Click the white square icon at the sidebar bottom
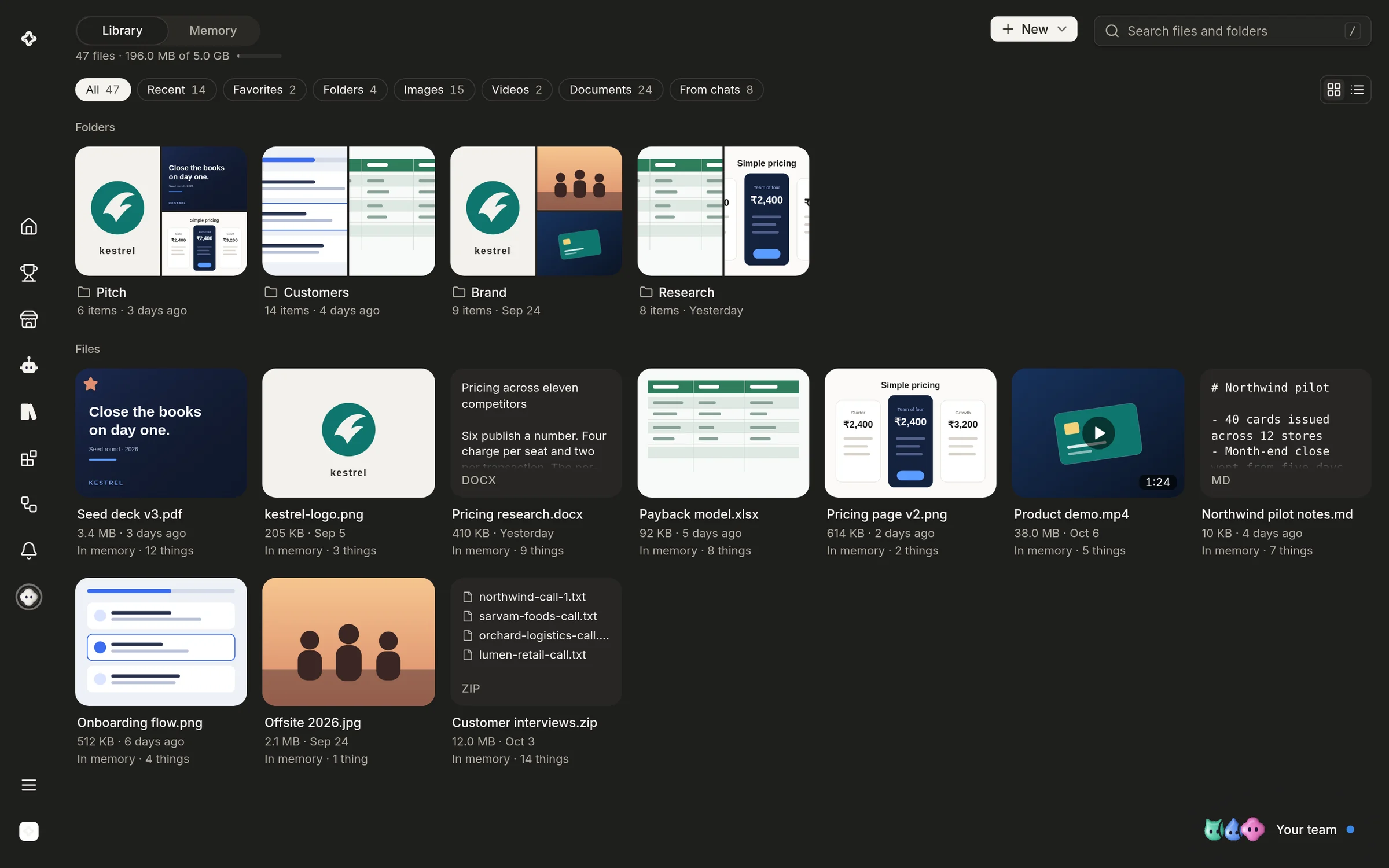The image size is (1389, 868). (x=29, y=831)
